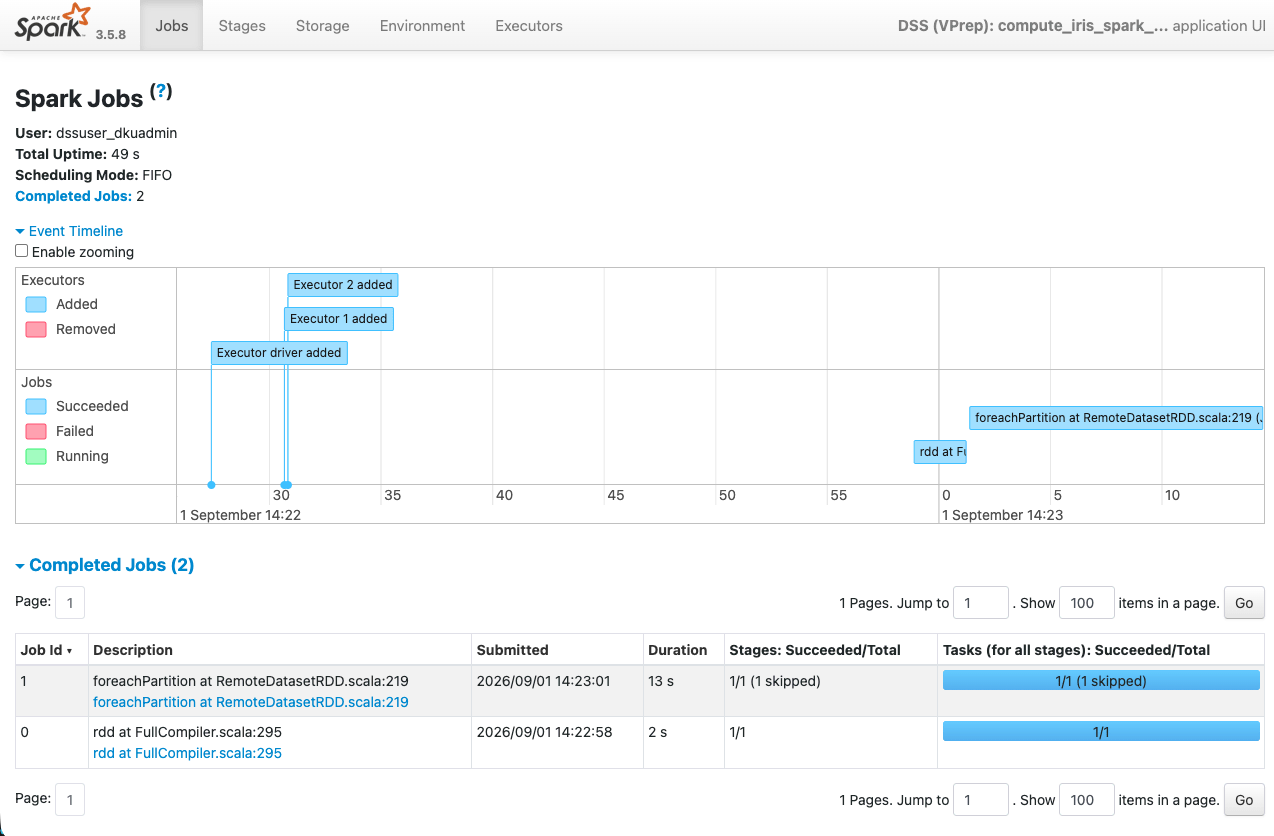Click the red Failed jobs legend swatch
The height and width of the screenshot is (836, 1274).
tap(36, 431)
